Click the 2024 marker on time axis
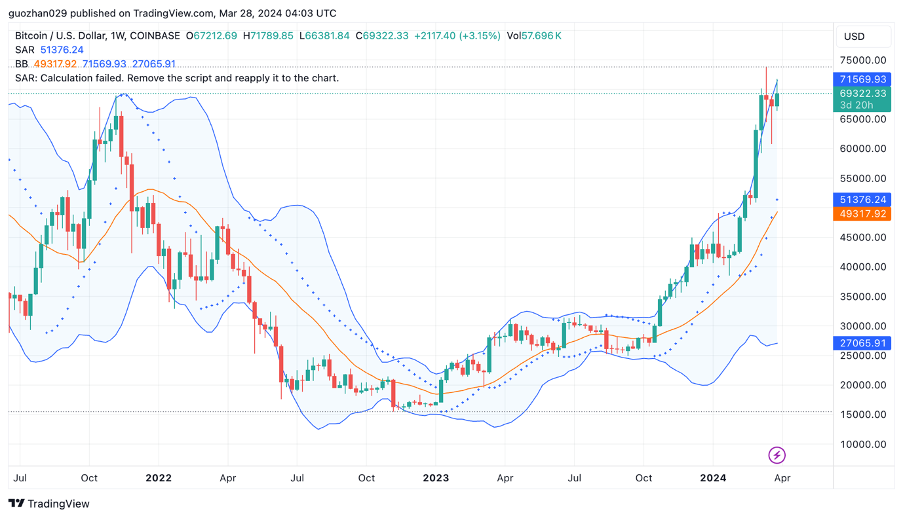The image size is (904, 518). click(712, 478)
